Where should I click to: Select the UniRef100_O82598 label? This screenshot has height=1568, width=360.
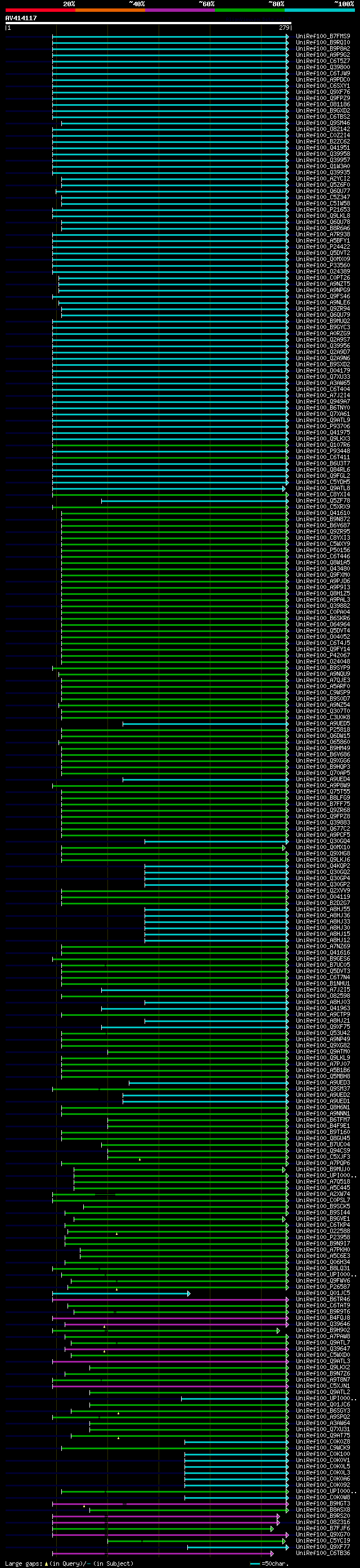click(x=323, y=996)
